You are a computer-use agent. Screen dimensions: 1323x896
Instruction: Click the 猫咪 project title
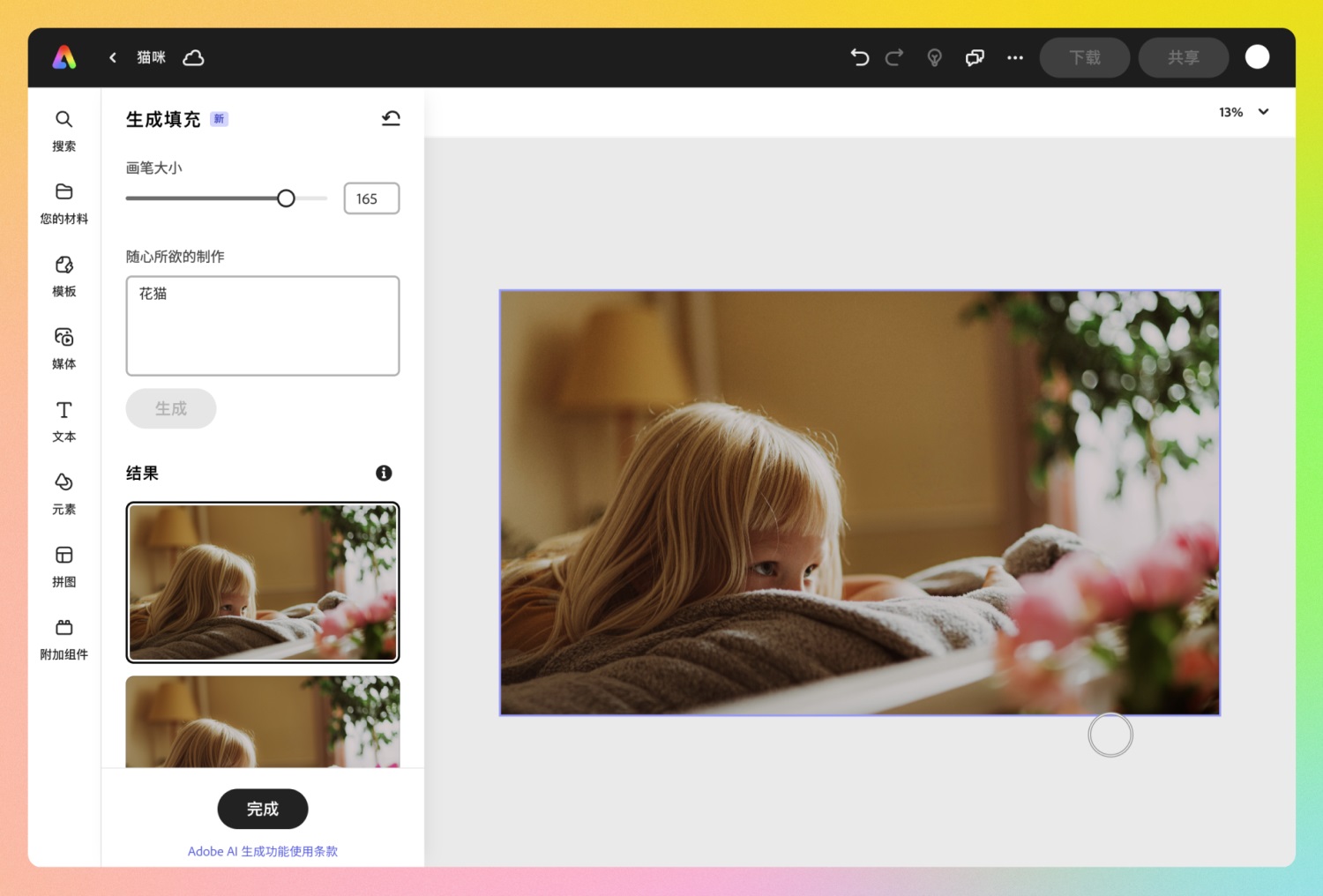click(x=151, y=57)
